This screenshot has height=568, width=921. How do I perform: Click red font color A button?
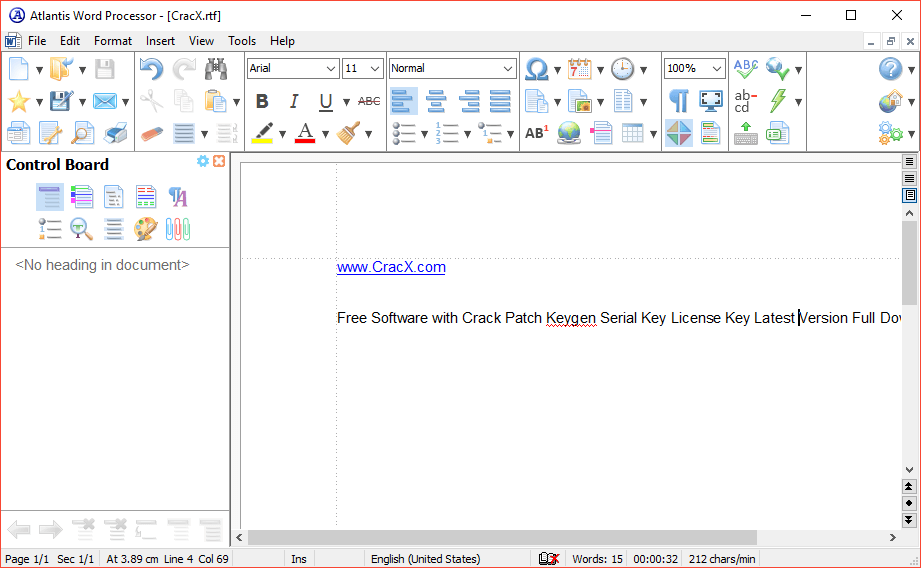tap(305, 133)
